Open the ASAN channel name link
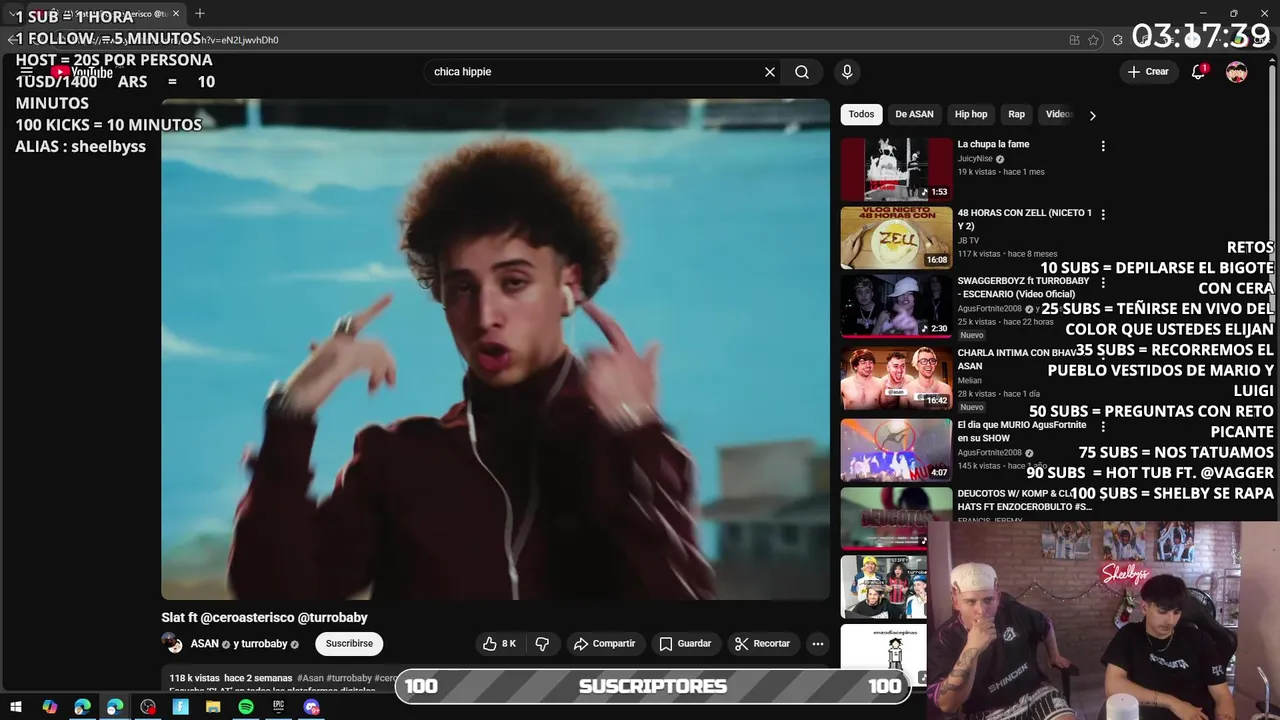 pos(204,644)
